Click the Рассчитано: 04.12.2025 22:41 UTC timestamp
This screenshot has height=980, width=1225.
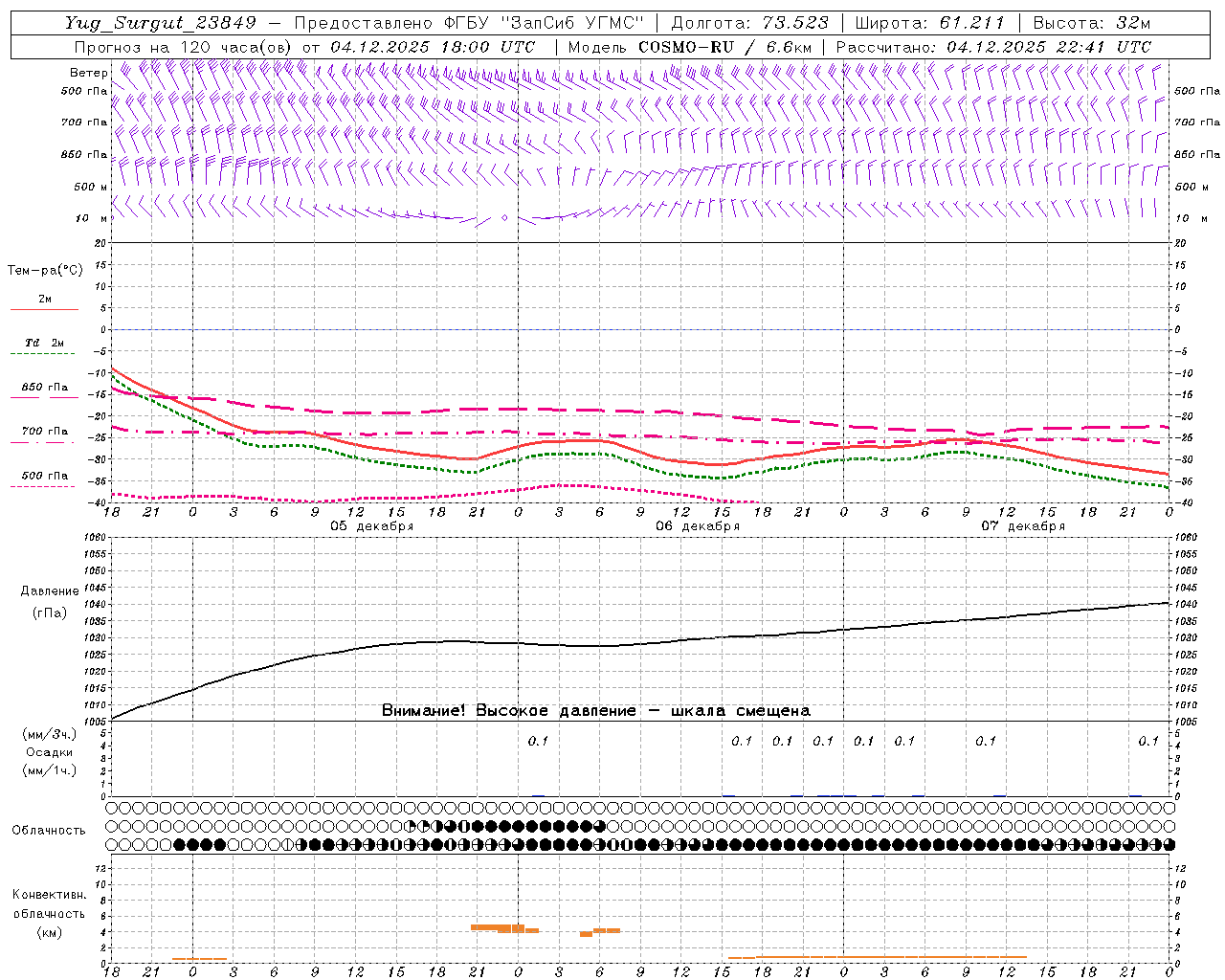pos(993,47)
